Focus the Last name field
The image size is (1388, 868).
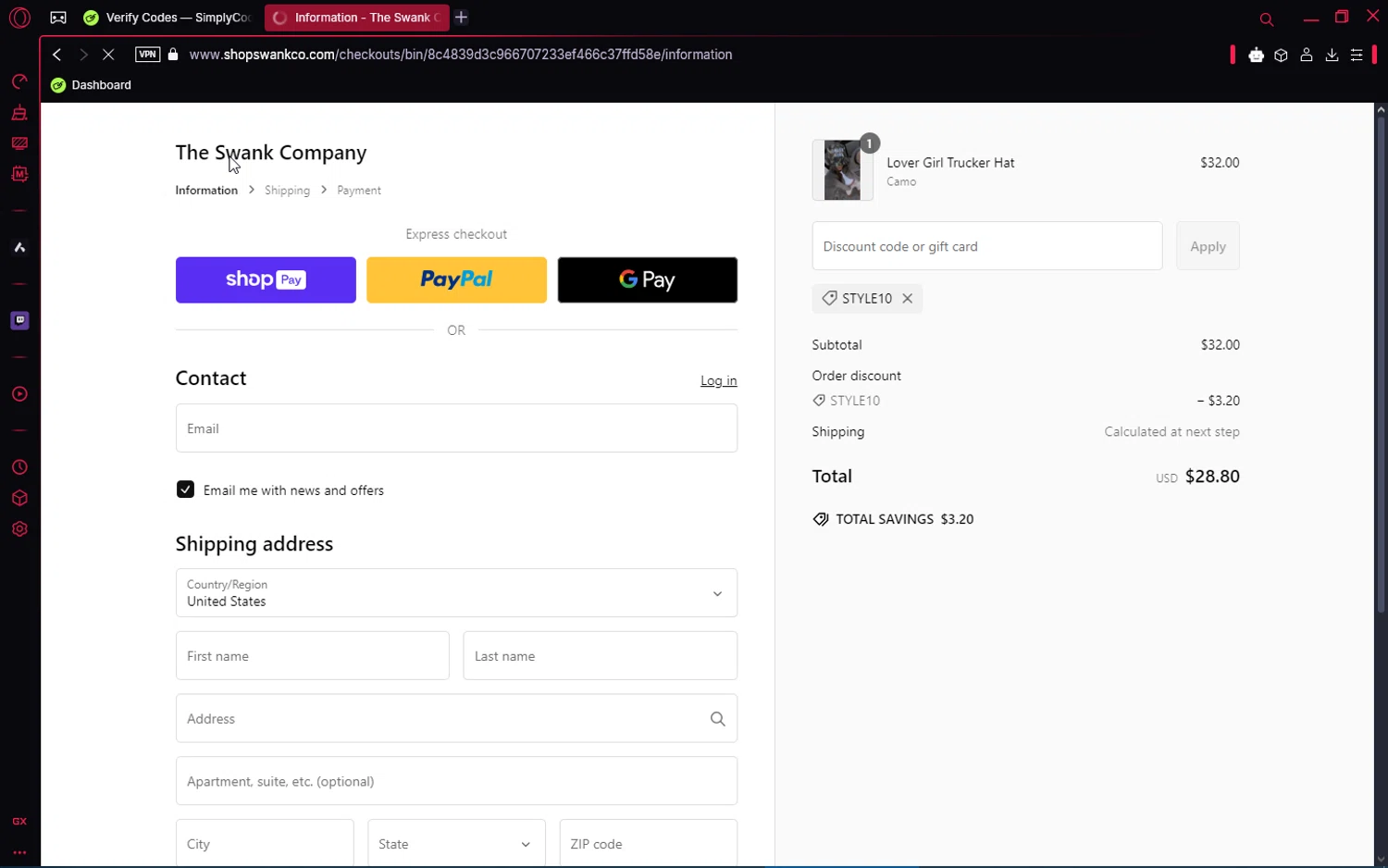click(601, 656)
